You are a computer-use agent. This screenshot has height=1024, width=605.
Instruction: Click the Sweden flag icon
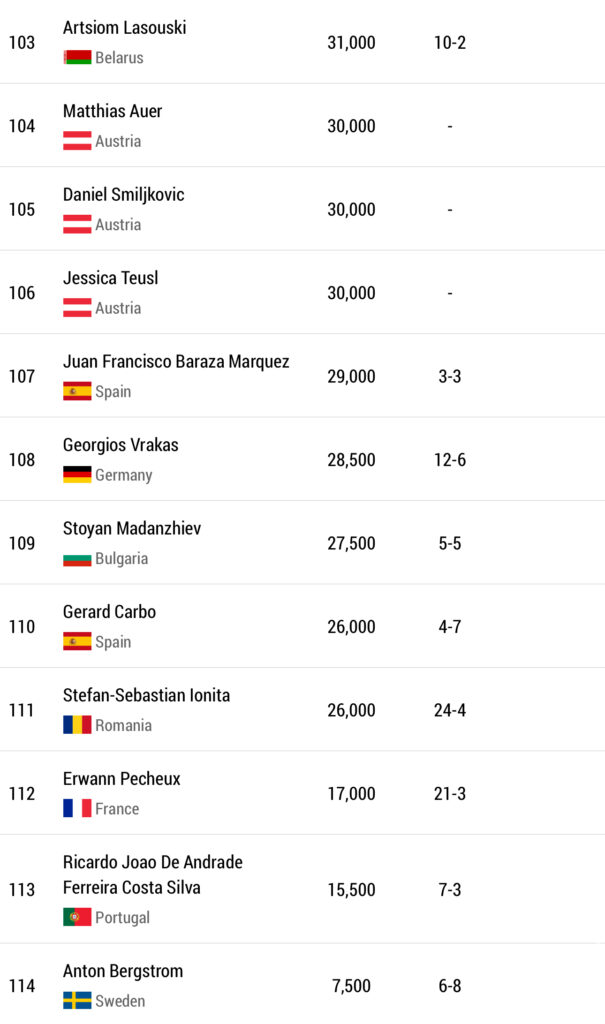77,1000
